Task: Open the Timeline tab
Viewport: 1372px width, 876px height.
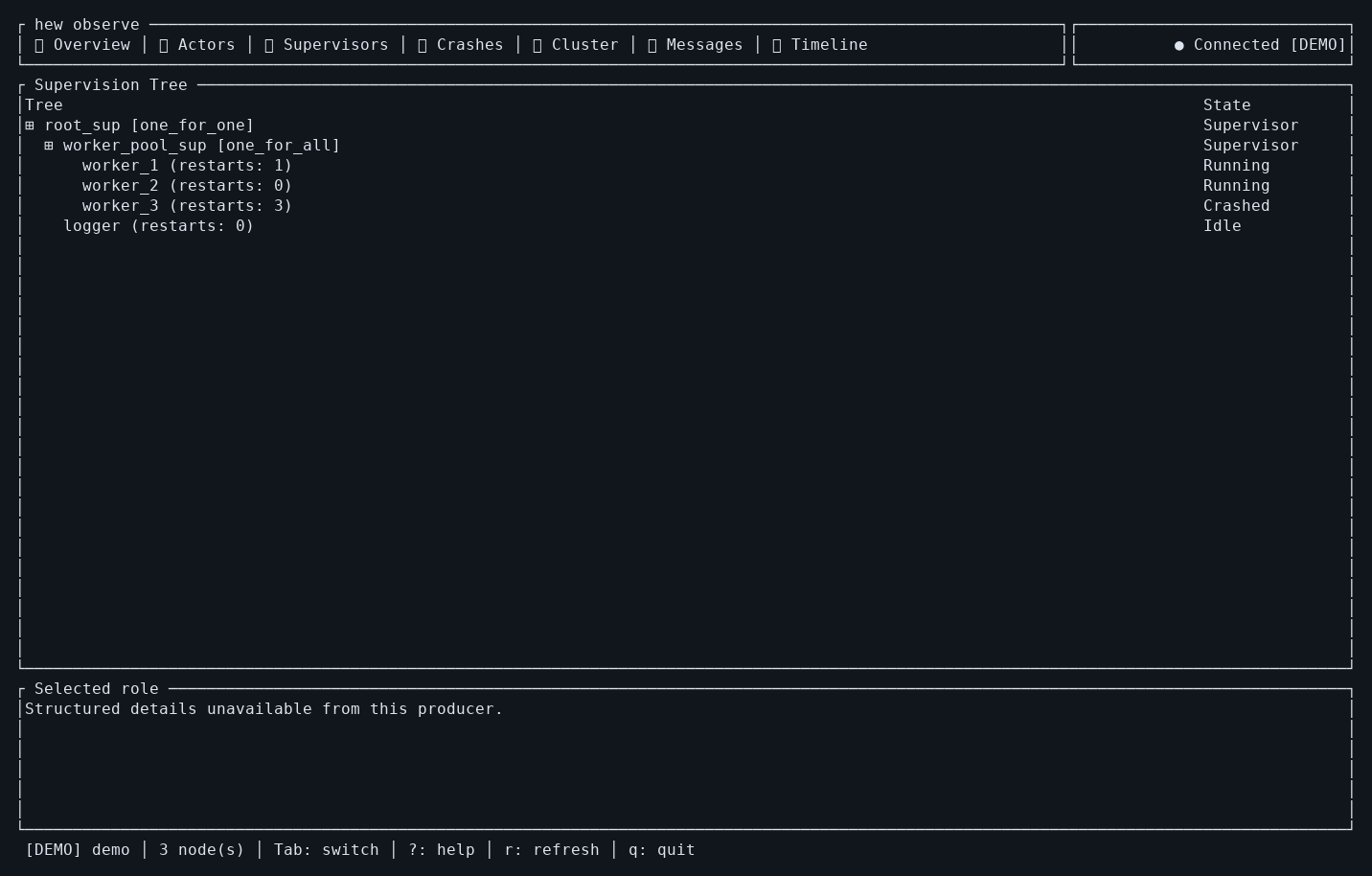Action: point(820,45)
